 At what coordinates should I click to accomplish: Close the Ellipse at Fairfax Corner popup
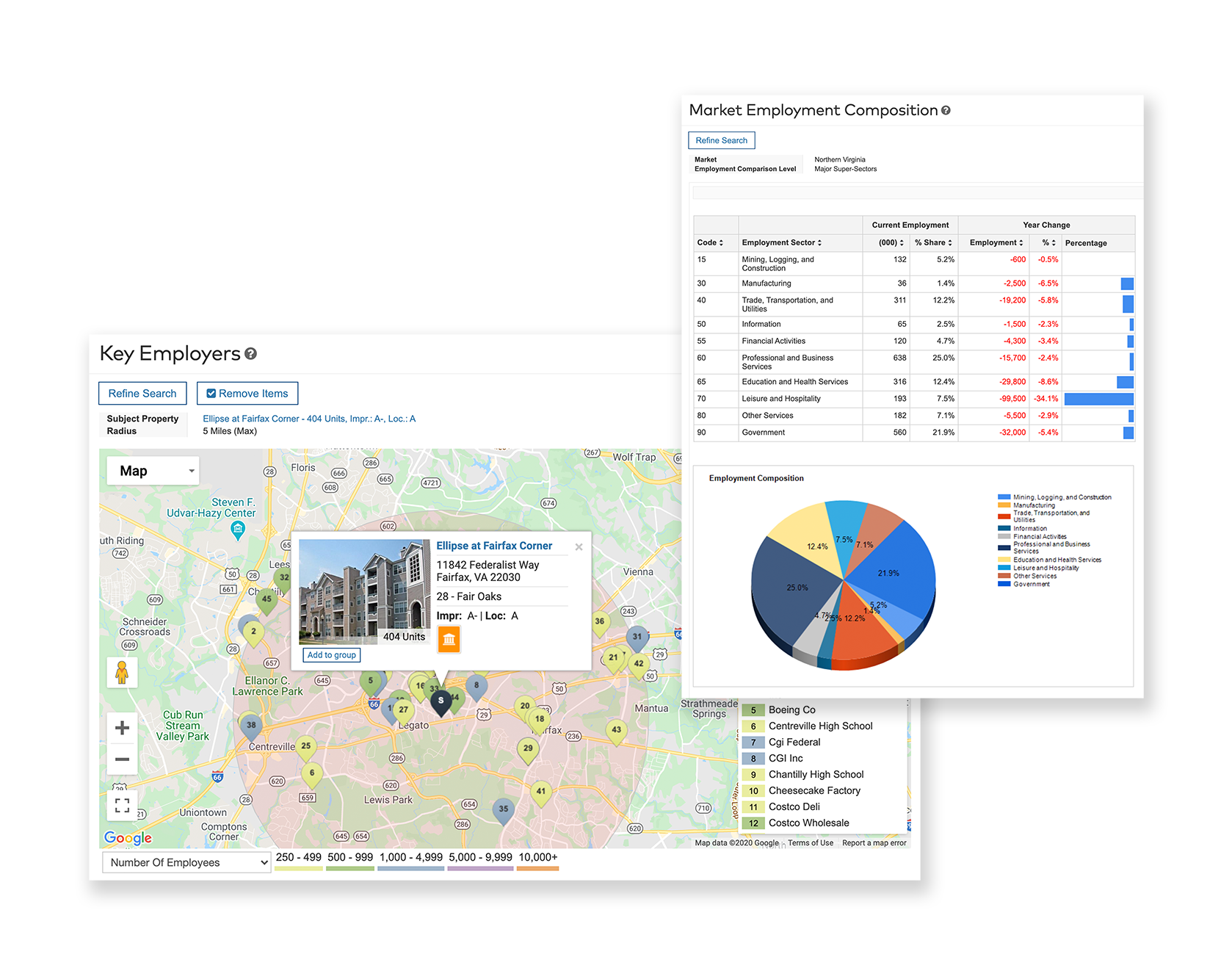(579, 547)
